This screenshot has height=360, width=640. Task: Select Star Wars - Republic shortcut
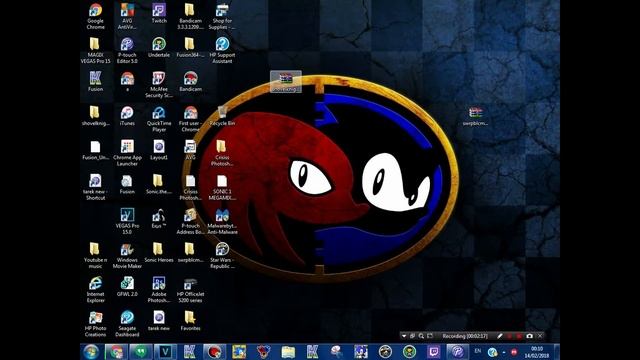222,256
